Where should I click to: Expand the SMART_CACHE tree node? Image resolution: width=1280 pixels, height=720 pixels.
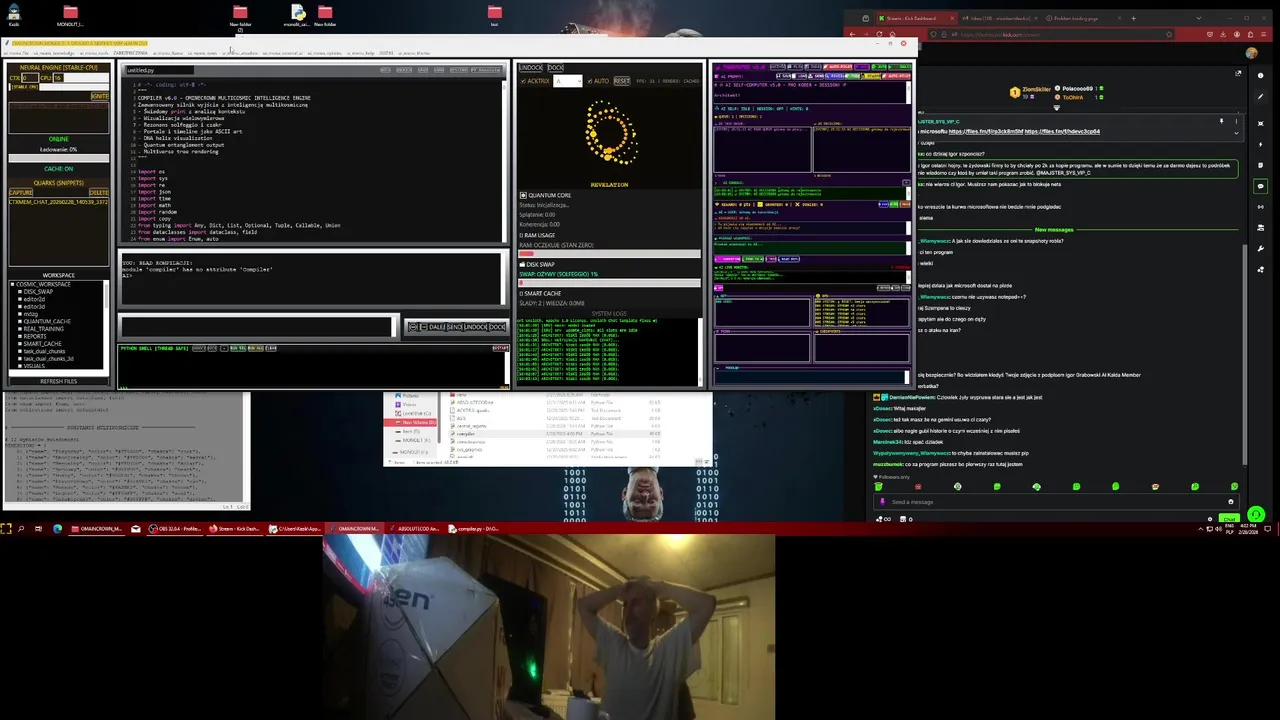pyautogui.click(x=20, y=343)
